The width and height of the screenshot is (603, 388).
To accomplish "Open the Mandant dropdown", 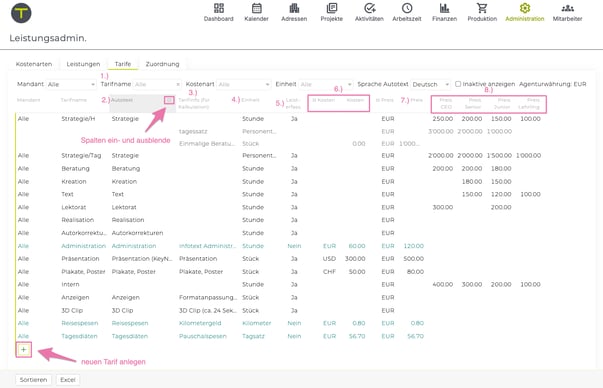I will (71, 84).
